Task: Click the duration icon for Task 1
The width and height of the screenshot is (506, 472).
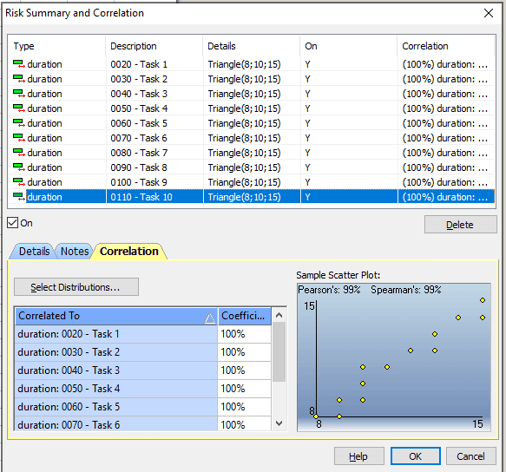Action: [19, 64]
